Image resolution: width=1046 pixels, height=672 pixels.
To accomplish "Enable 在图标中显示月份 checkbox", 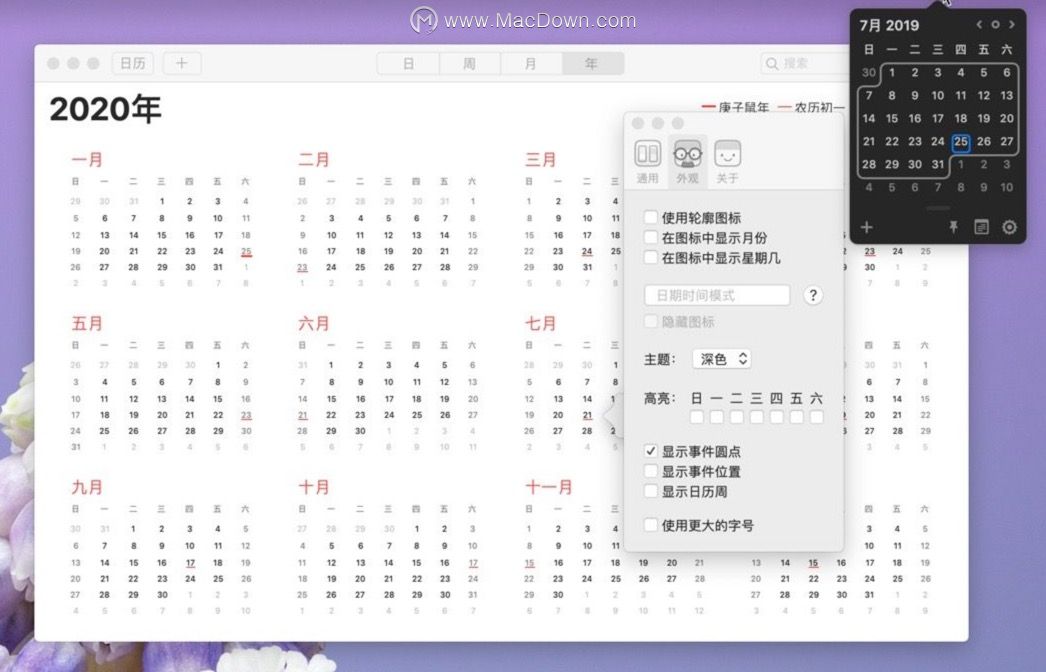I will pyautogui.click(x=650, y=237).
